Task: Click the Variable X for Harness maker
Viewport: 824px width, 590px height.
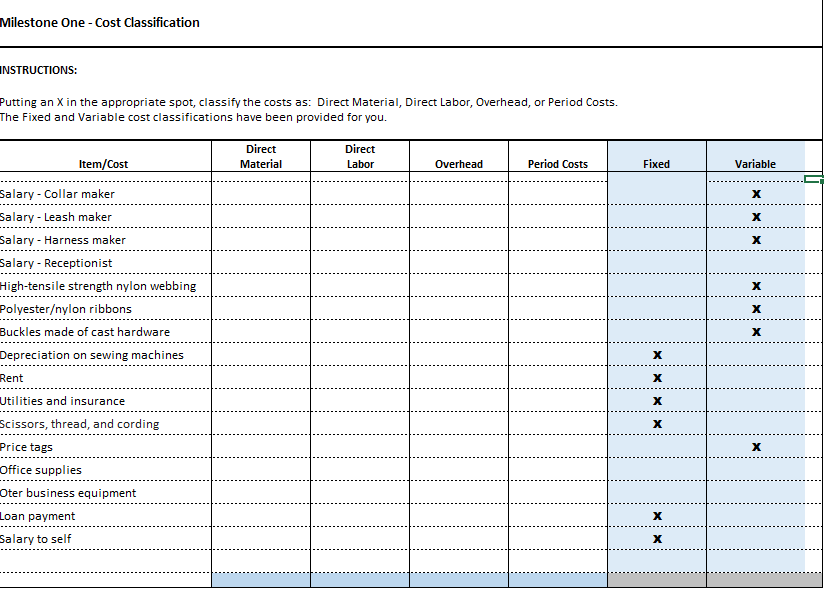Action: (x=756, y=240)
